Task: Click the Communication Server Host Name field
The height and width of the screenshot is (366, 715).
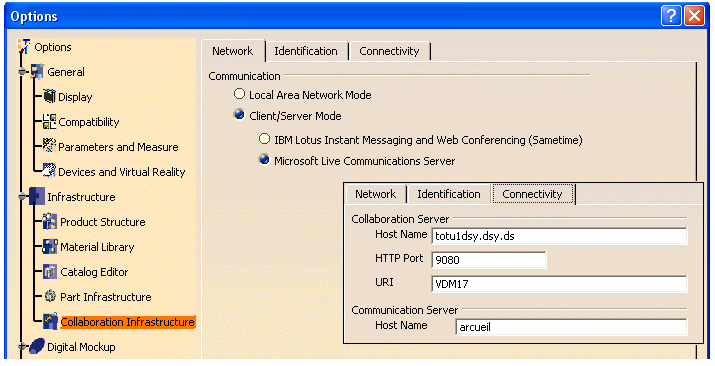Action: tap(571, 327)
